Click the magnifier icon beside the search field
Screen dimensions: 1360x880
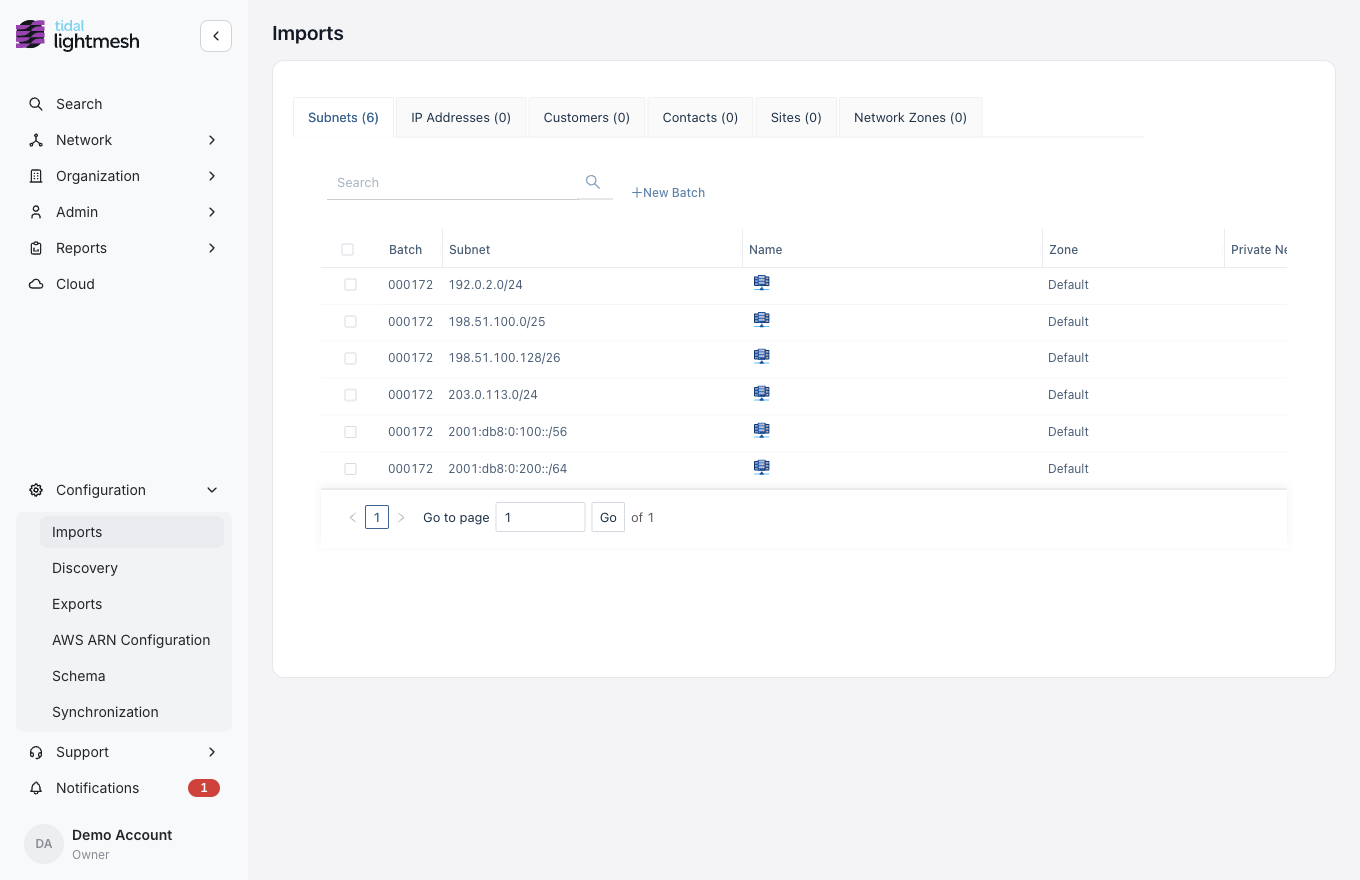click(593, 182)
